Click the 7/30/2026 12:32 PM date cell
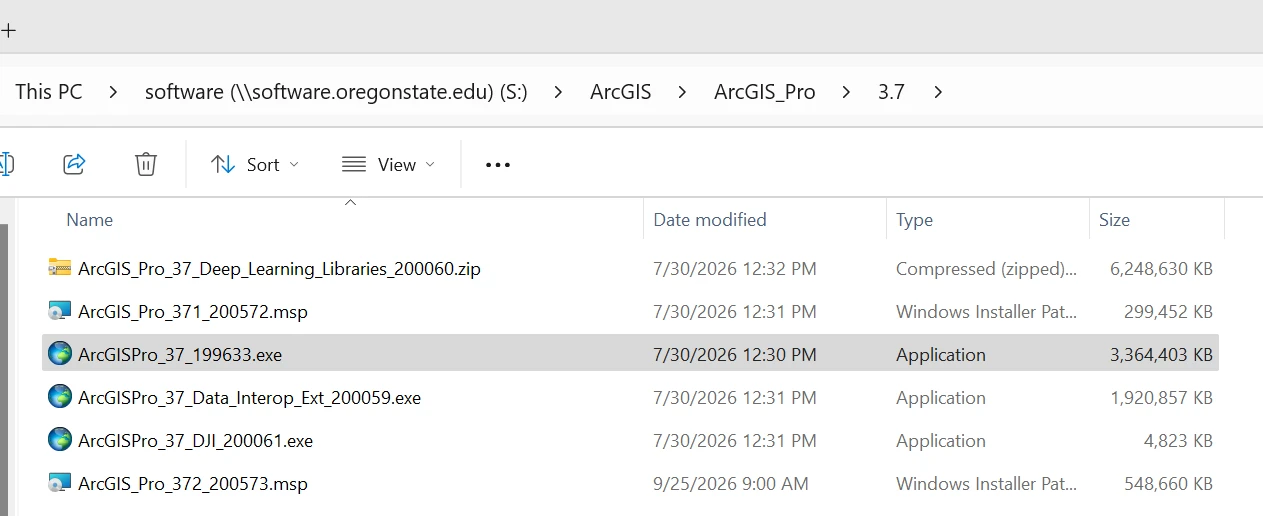1263x516 pixels. [735, 269]
